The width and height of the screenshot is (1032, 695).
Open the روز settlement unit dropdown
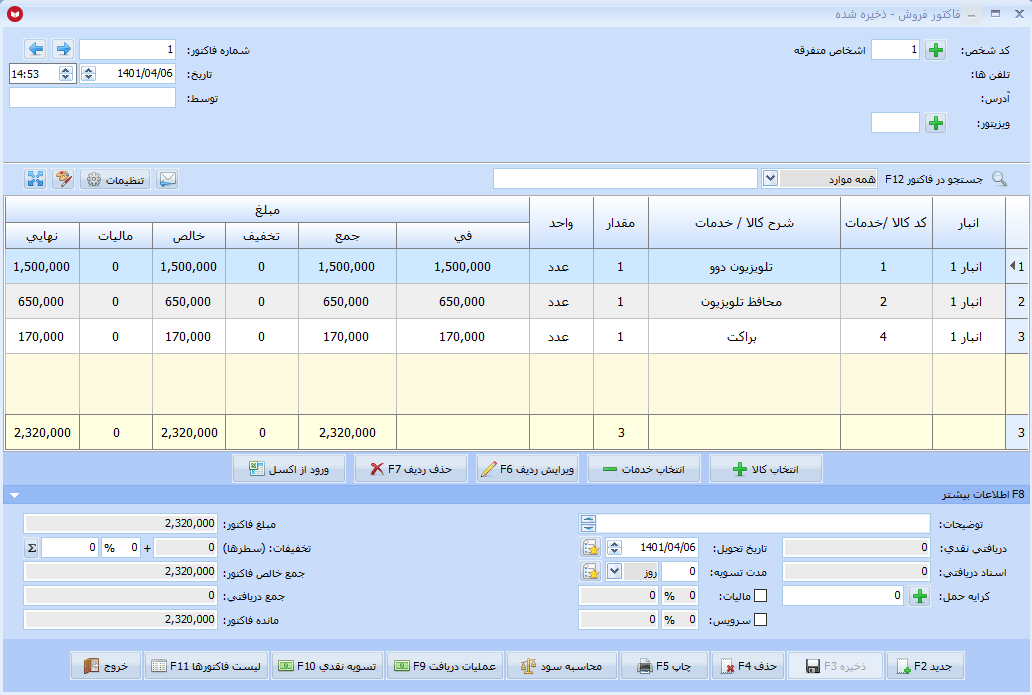pos(614,571)
